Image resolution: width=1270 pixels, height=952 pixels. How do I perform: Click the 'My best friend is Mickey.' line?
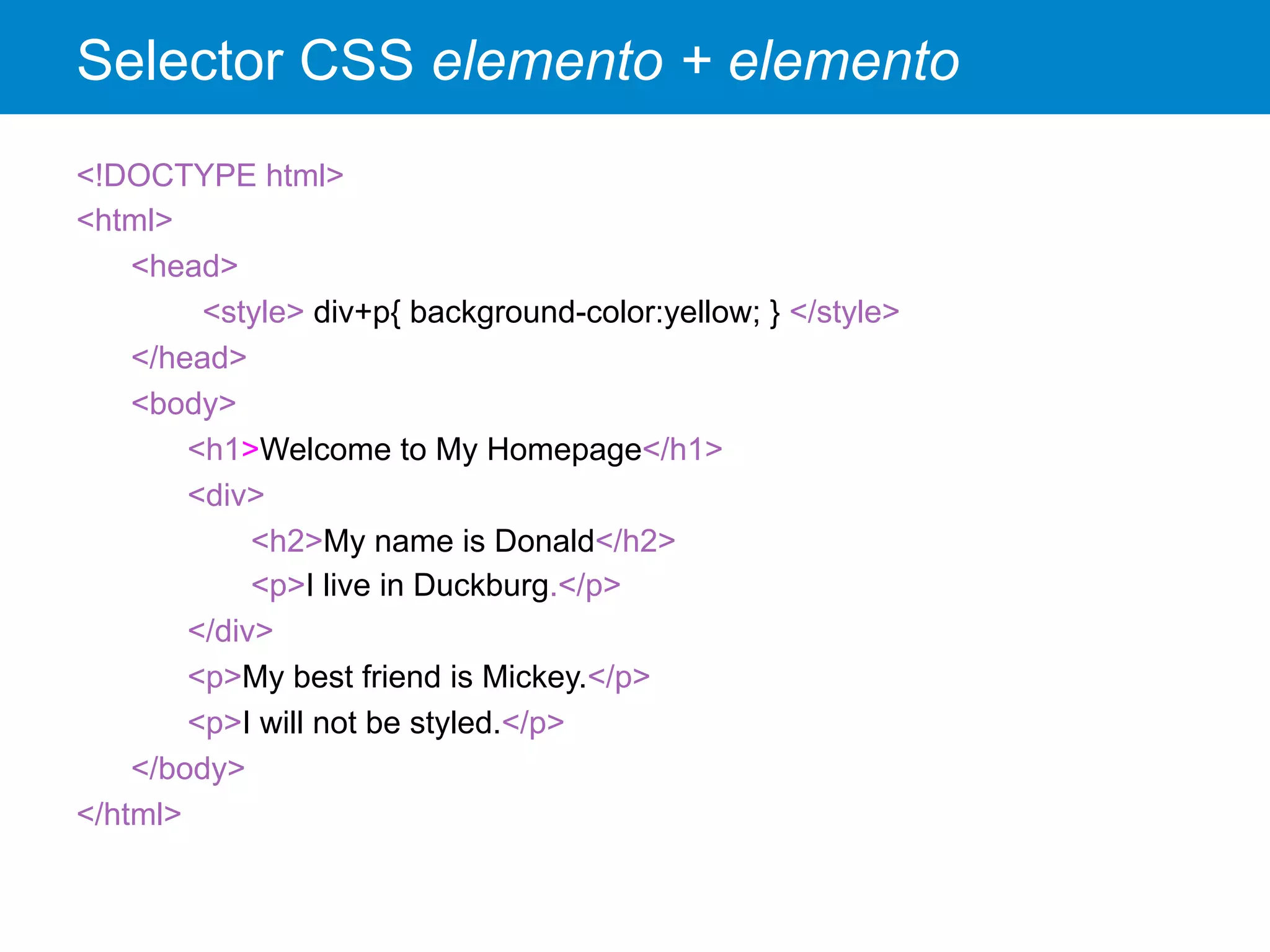point(419,677)
